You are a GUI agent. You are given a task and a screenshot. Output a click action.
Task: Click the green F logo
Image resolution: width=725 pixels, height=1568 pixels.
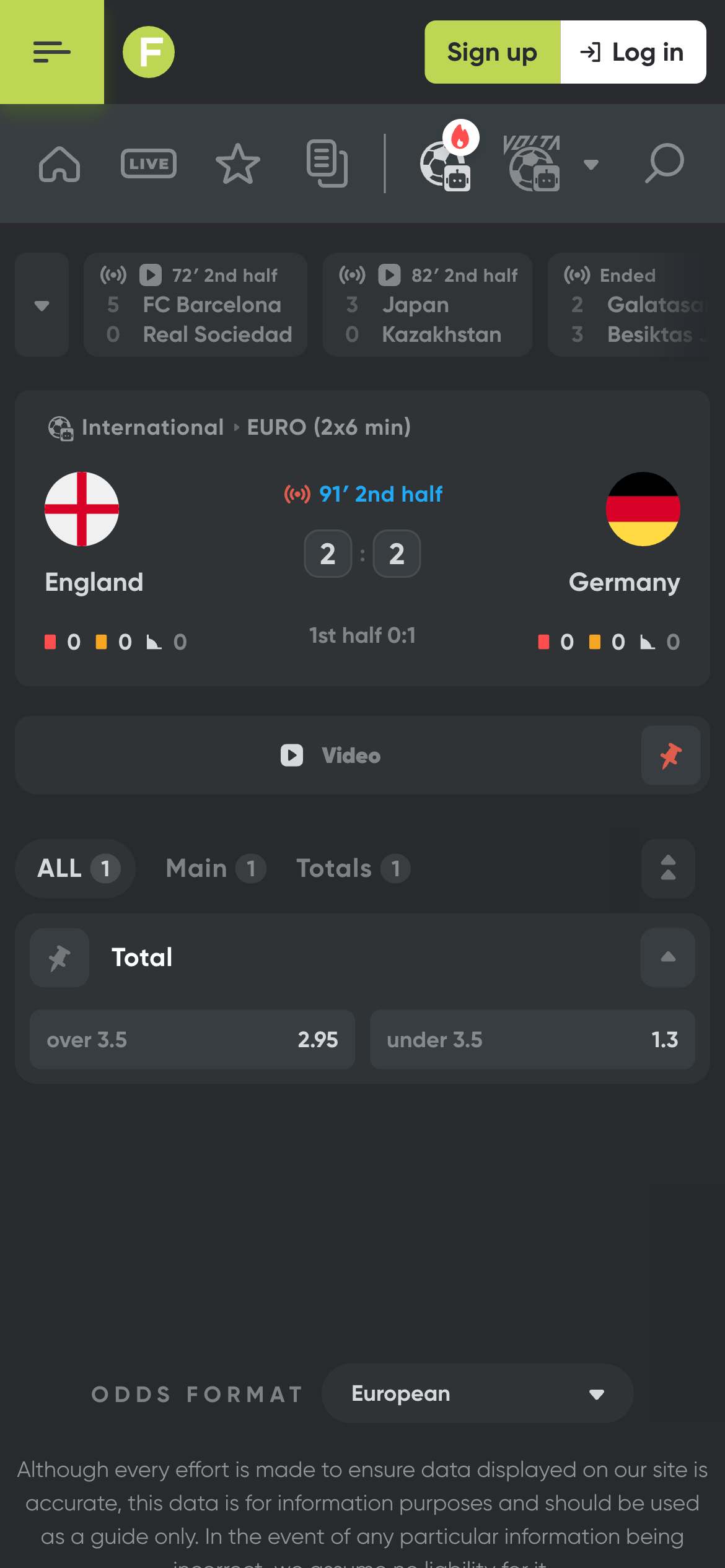(x=149, y=52)
